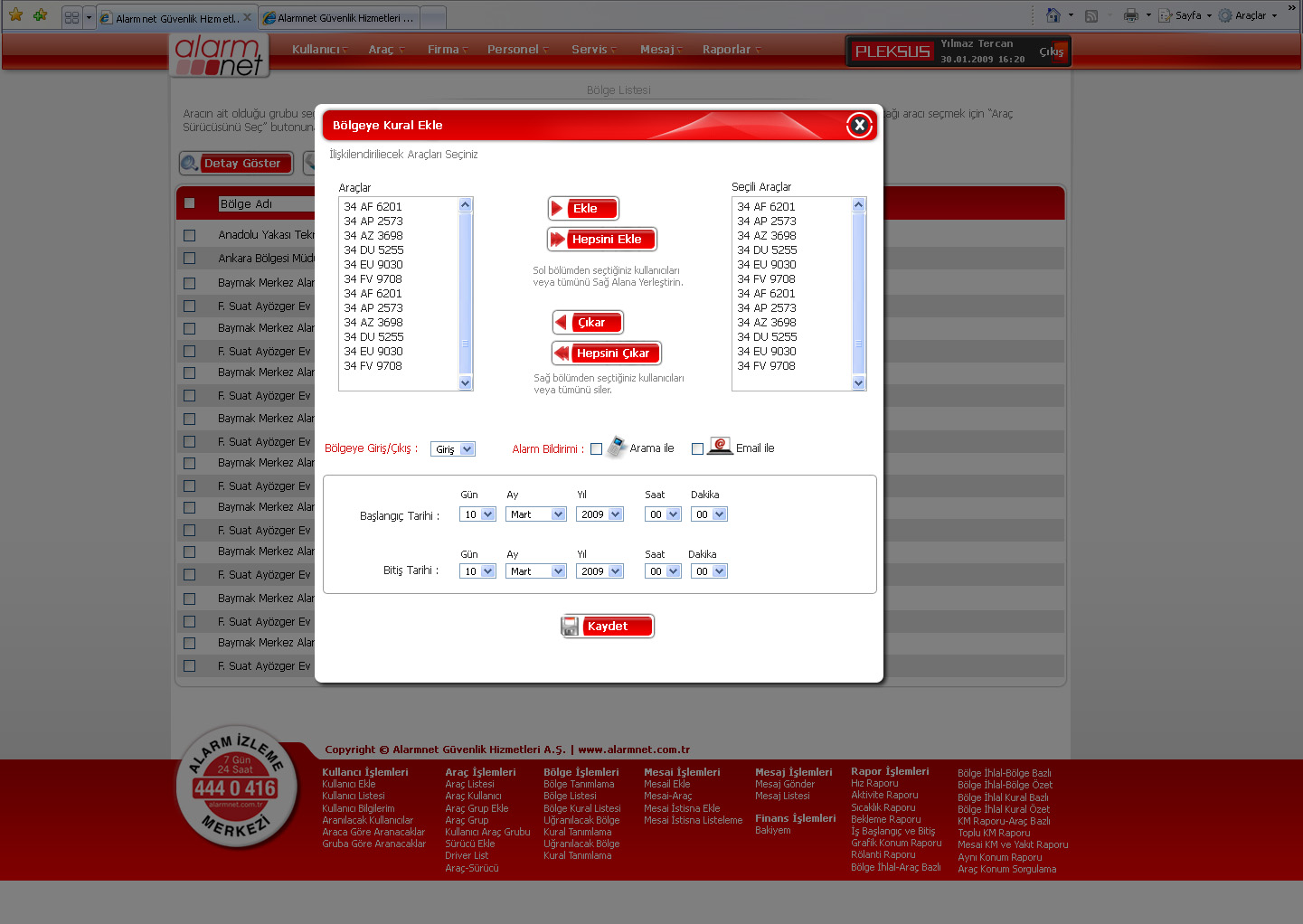Click the Detay Göster button

click(237, 164)
